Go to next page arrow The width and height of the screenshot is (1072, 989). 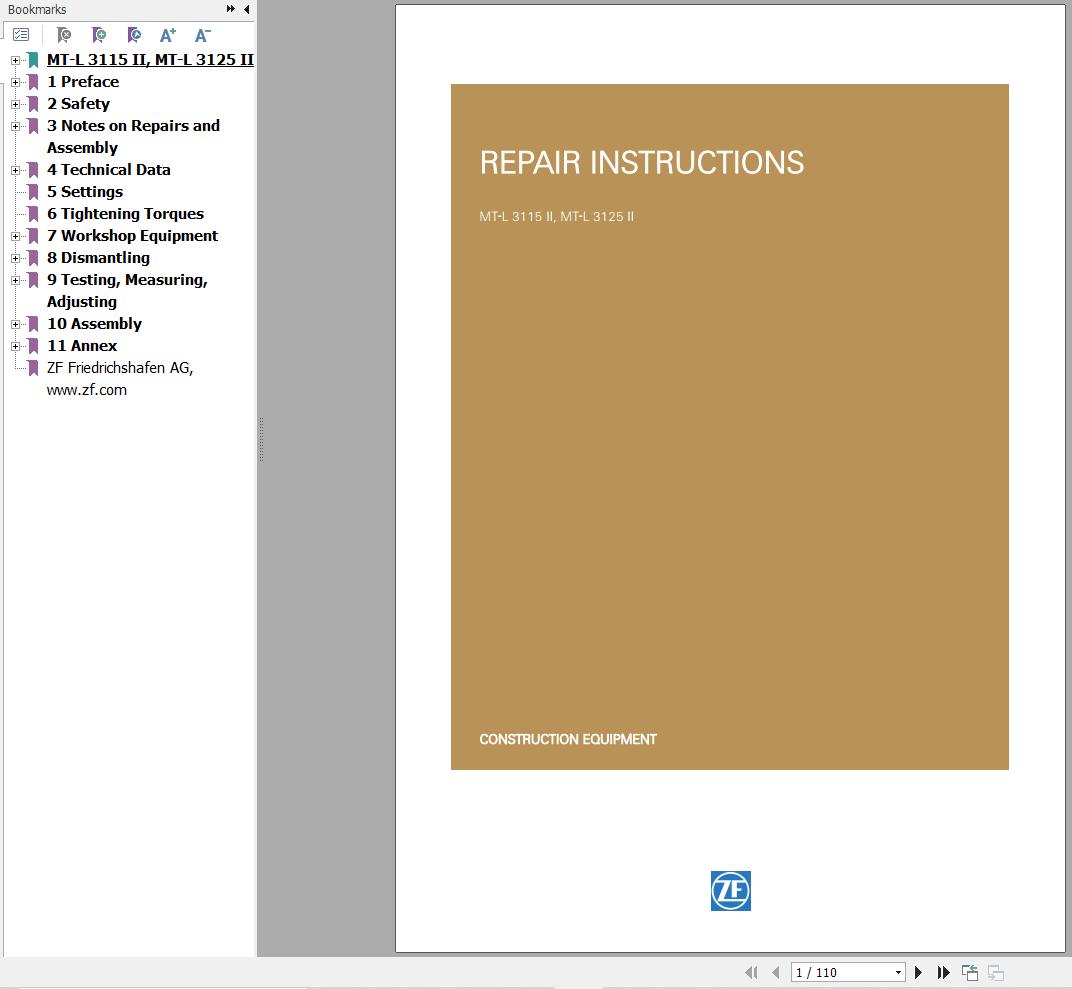(918, 972)
